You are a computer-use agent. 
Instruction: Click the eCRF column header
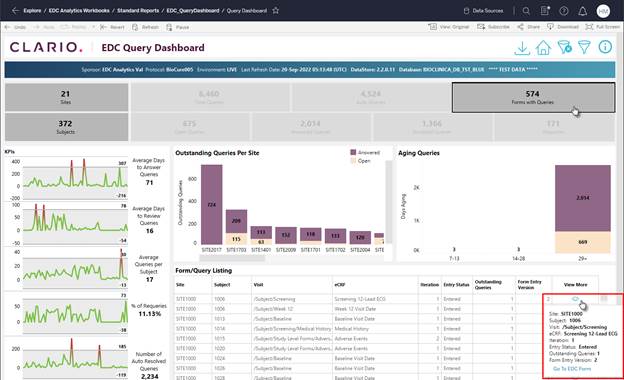click(x=340, y=285)
